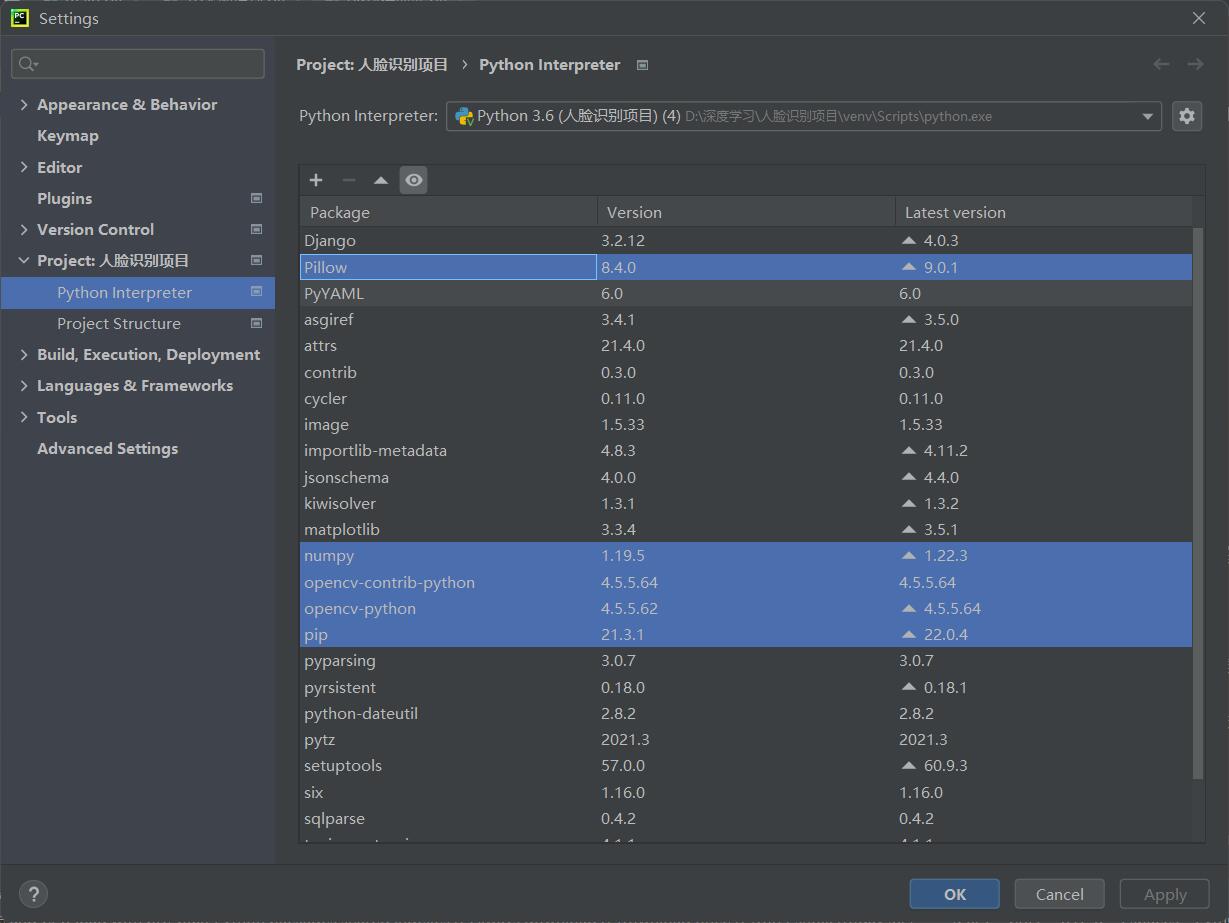1229x923 pixels.
Task: Expand Build, Execution, Deployment section
Action: click(x=24, y=354)
